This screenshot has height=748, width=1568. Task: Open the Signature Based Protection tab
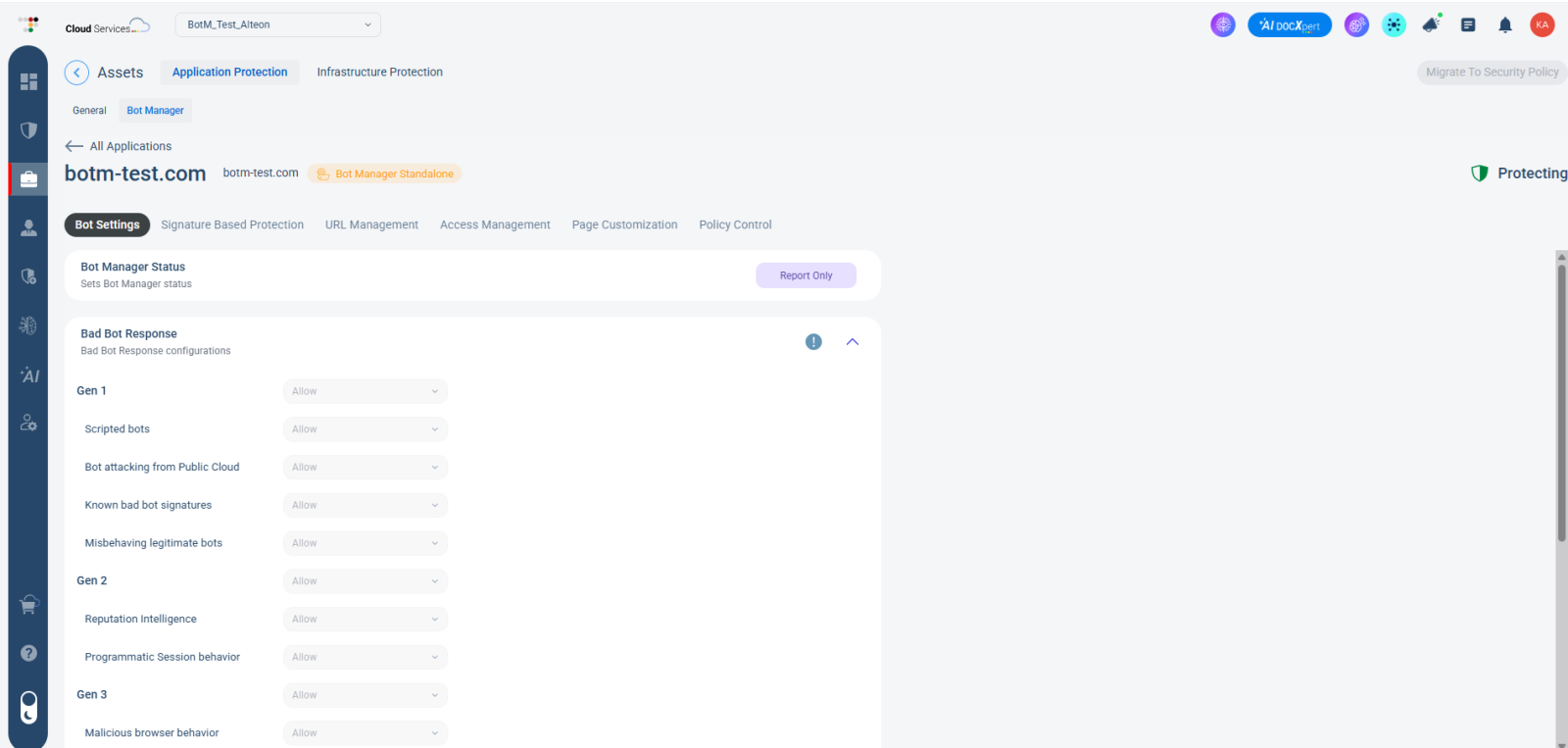(x=232, y=225)
